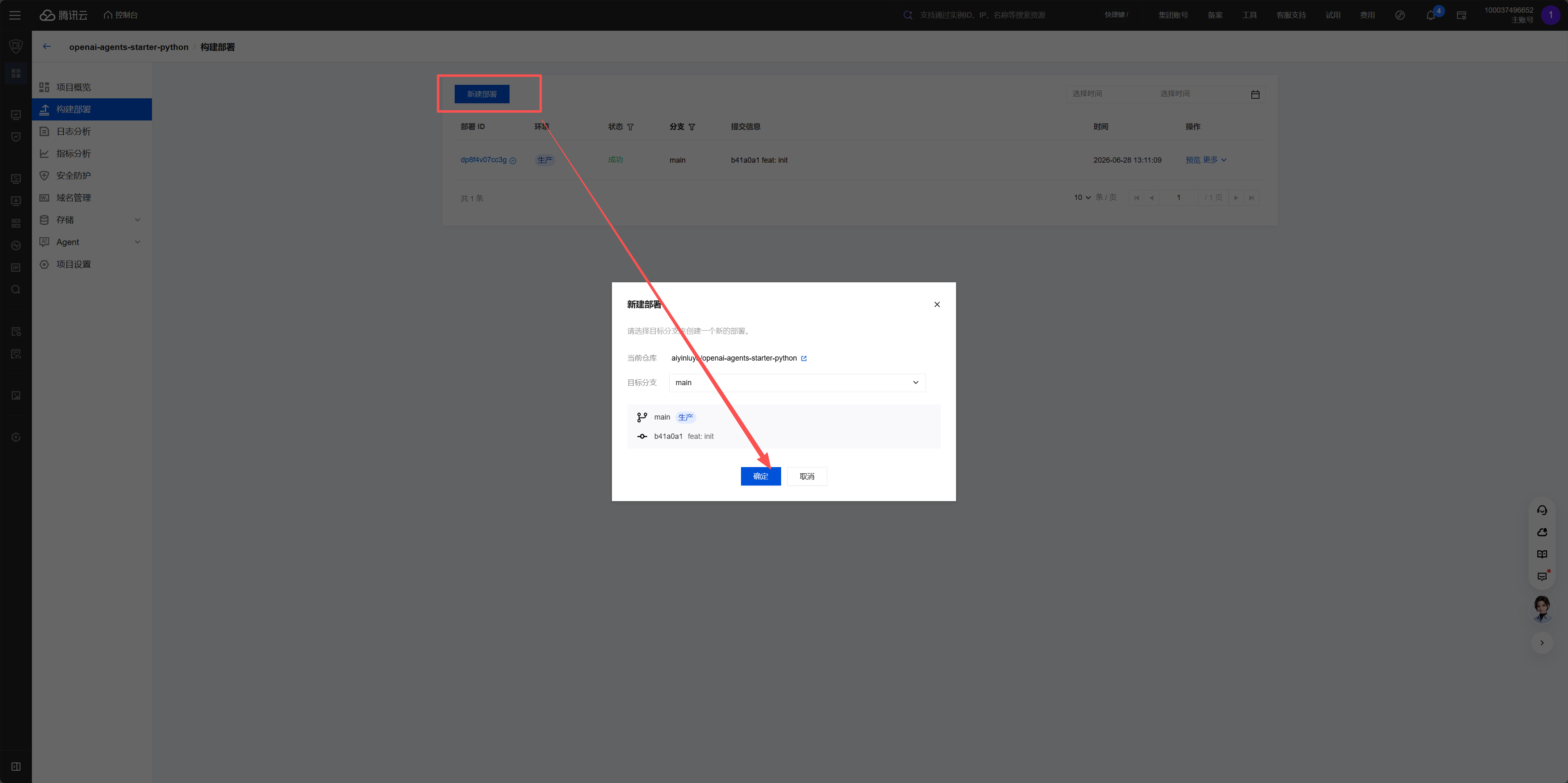Open the feedback message floating icon
The width and height of the screenshot is (1568, 783).
(1542, 576)
